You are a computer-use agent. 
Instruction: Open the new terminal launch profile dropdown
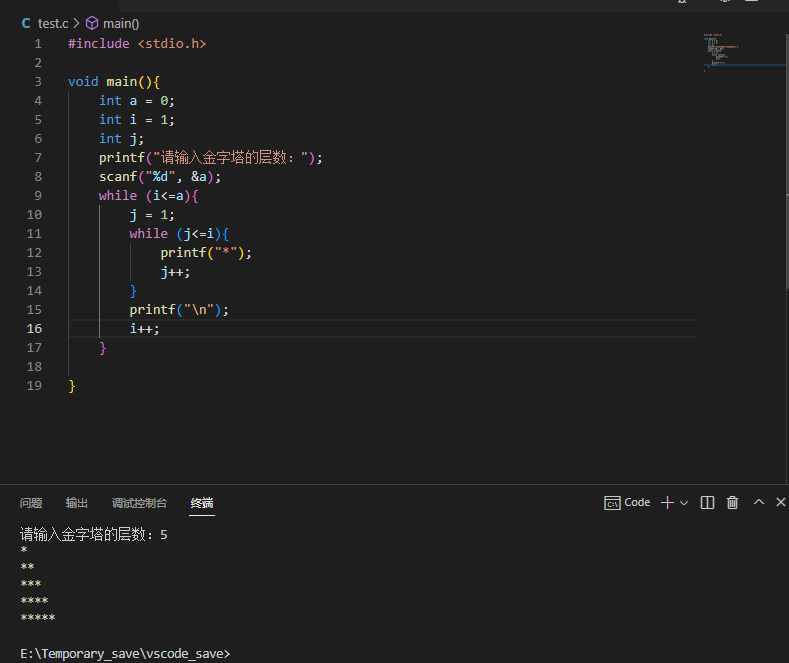[x=684, y=503]
